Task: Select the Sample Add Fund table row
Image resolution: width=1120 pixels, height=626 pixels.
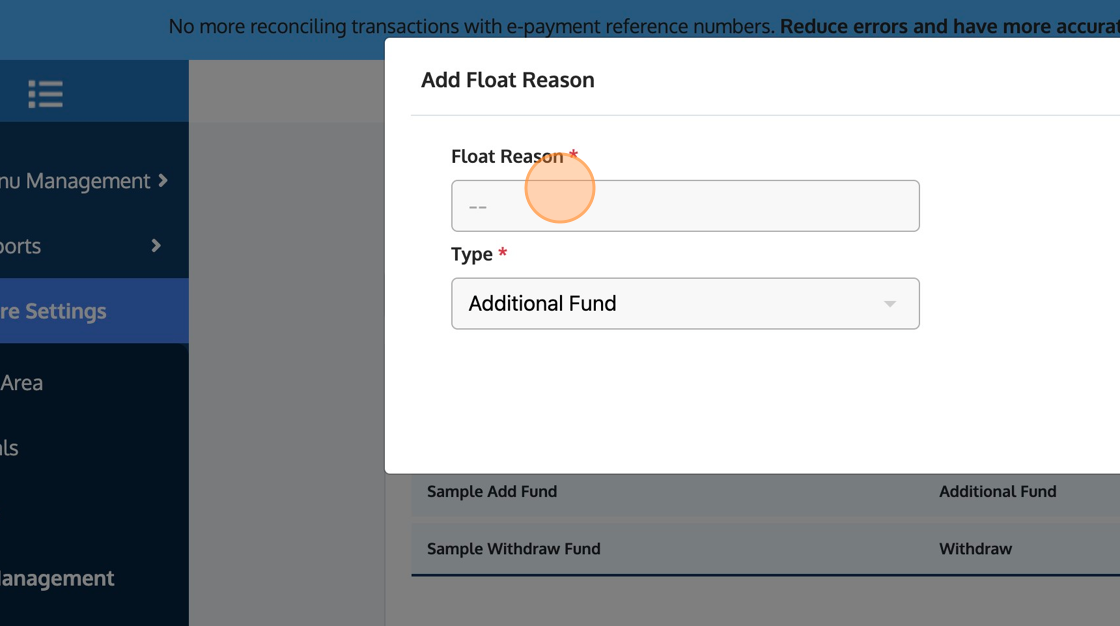Action: pyautogui.click(x=492, y=491)
